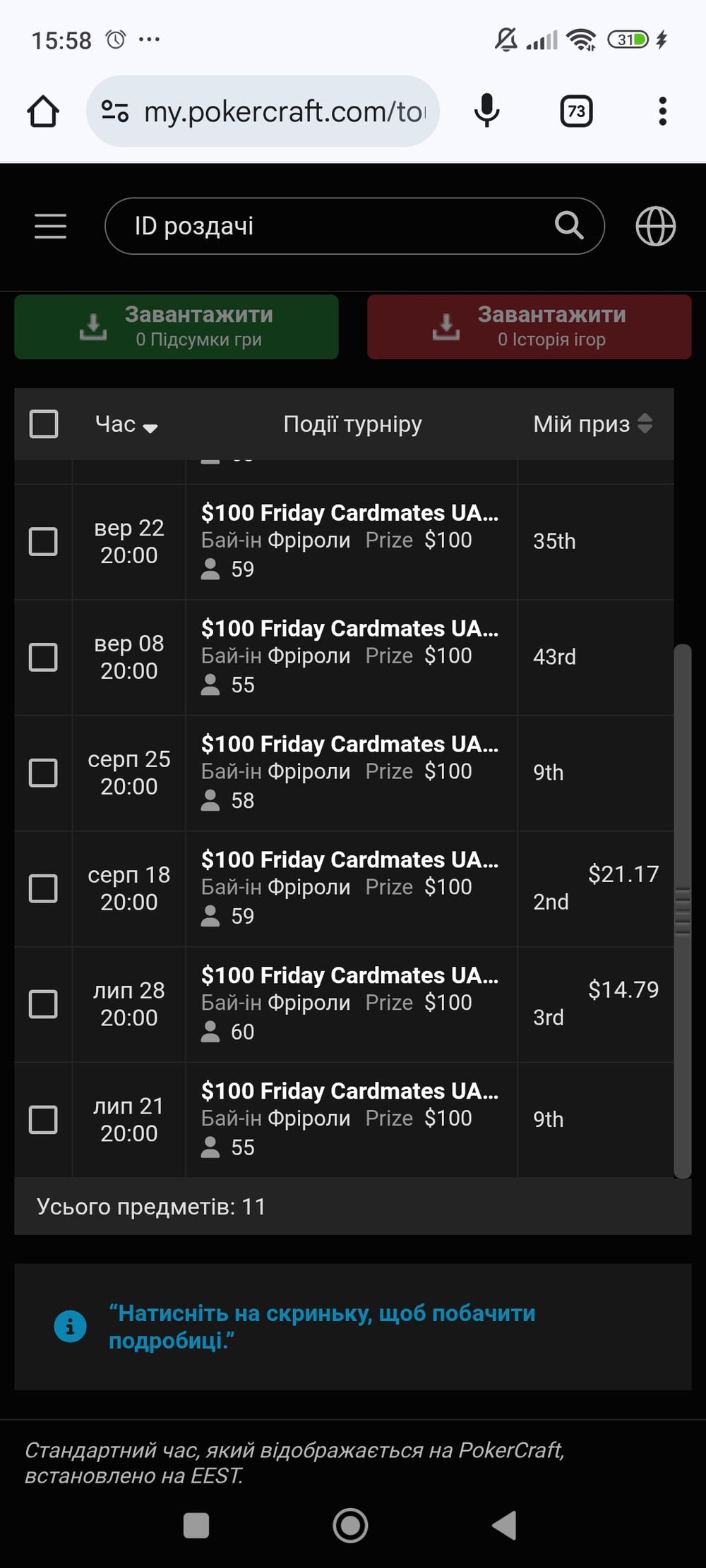Open the language globe selector

(x=655, y=227)
